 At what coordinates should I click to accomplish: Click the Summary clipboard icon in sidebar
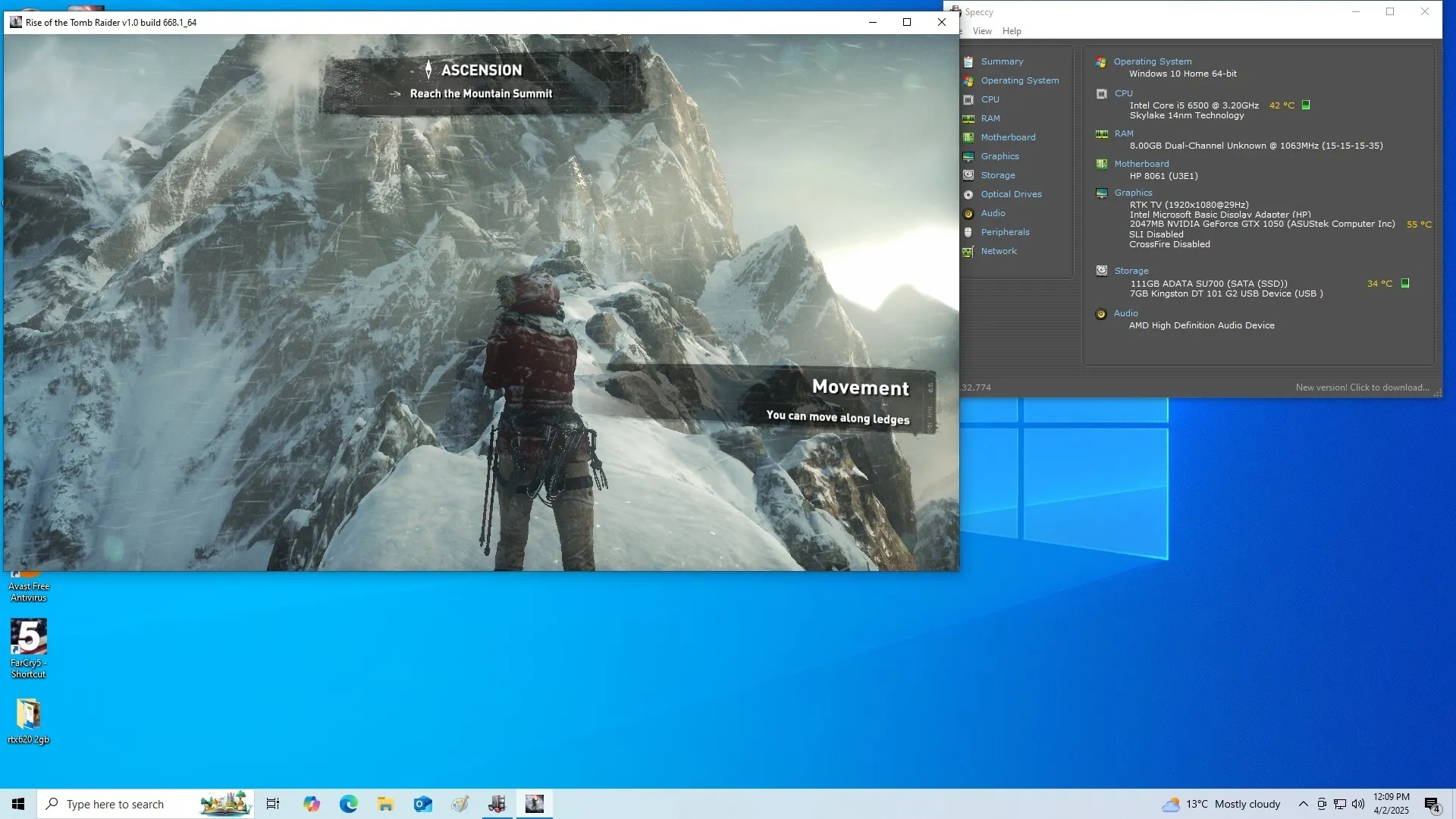point(968,61)
